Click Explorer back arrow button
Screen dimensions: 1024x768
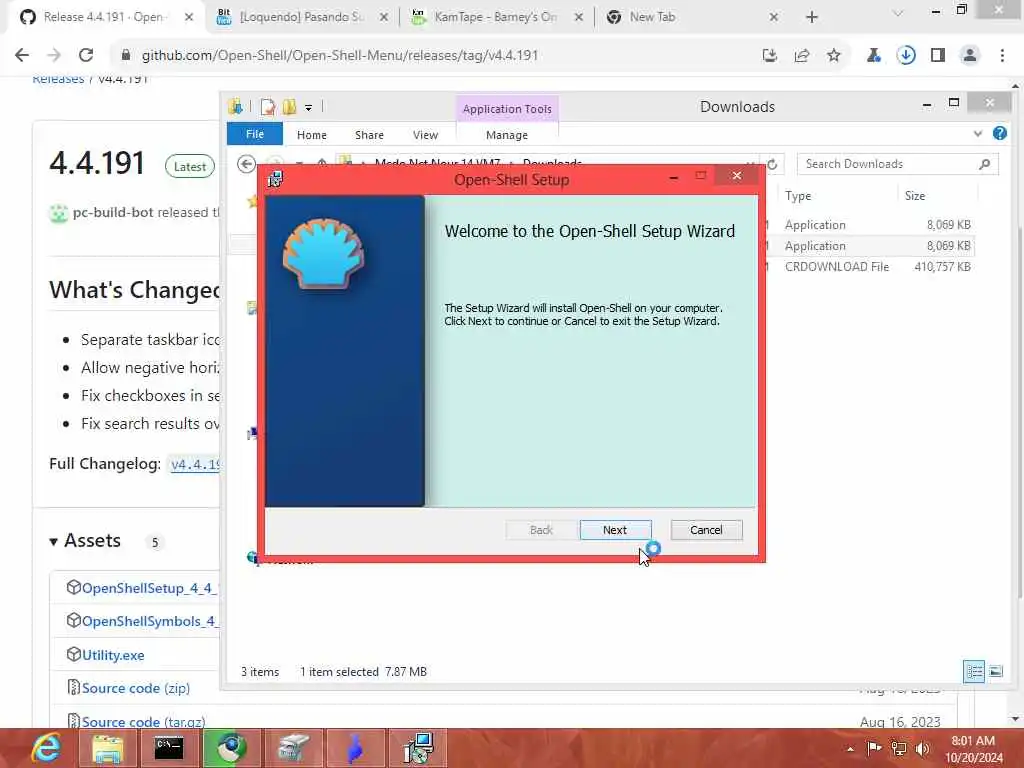click(x=246, y=164)
